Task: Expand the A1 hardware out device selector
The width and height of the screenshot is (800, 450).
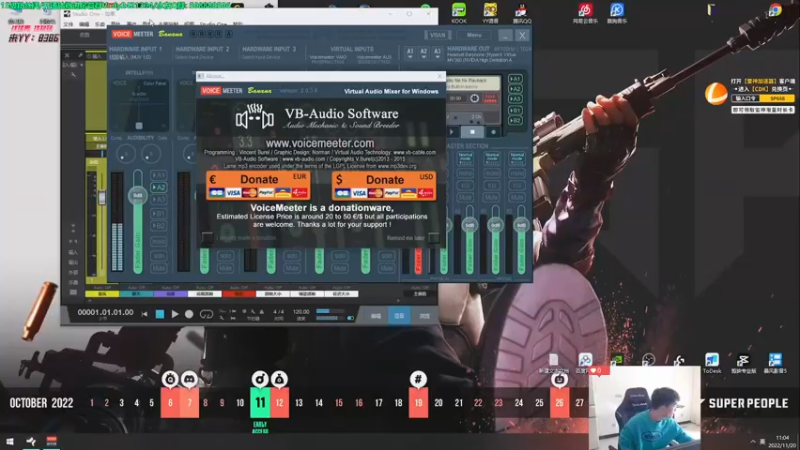Action: (x=410, y=54)
